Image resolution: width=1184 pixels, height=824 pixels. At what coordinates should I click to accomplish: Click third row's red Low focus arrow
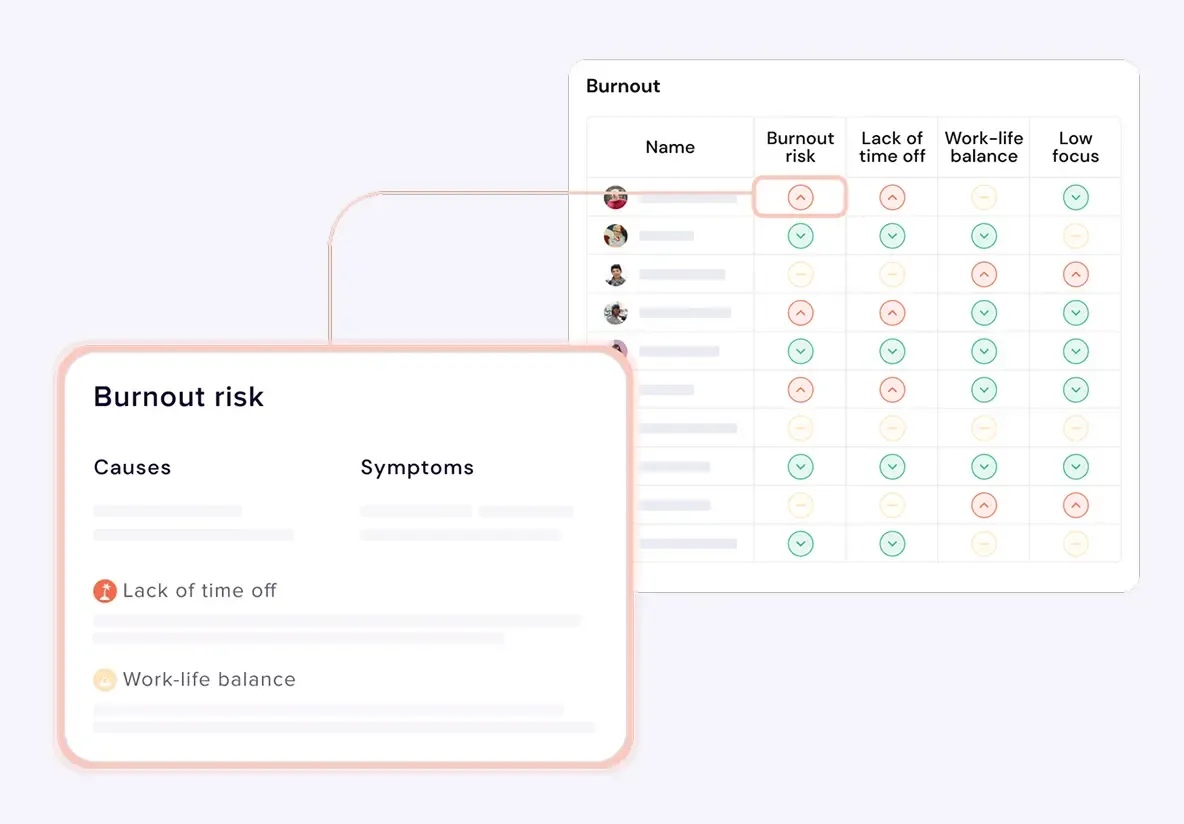(x=1075, y=274)
